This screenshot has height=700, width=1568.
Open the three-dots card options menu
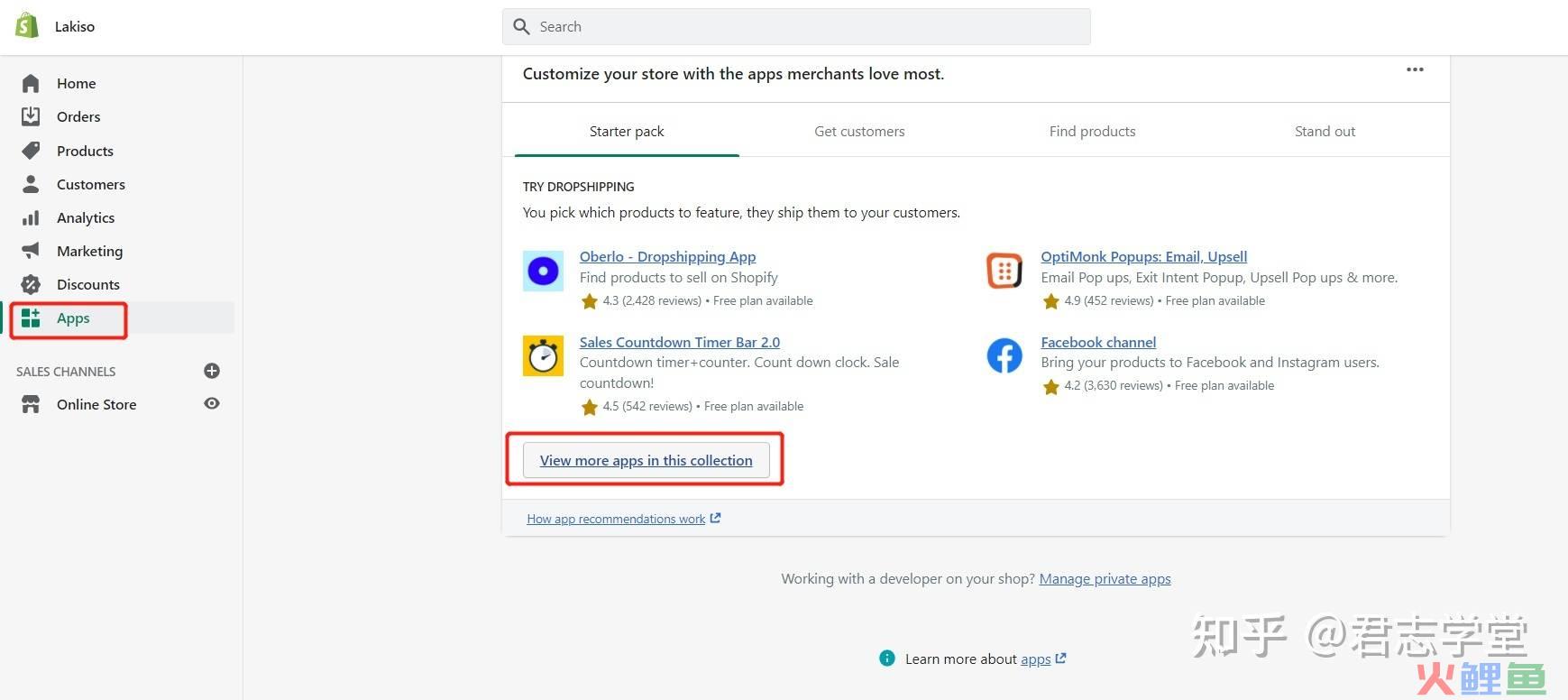click(1415, 69)
